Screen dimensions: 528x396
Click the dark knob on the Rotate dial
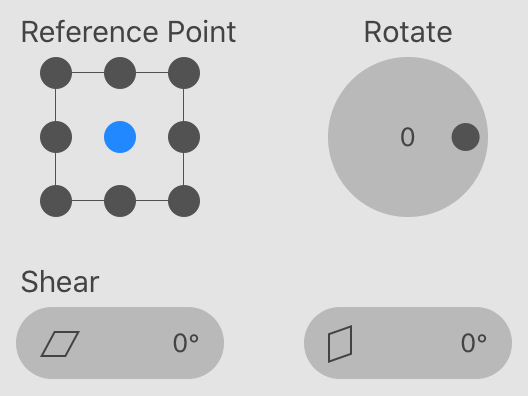466,137
